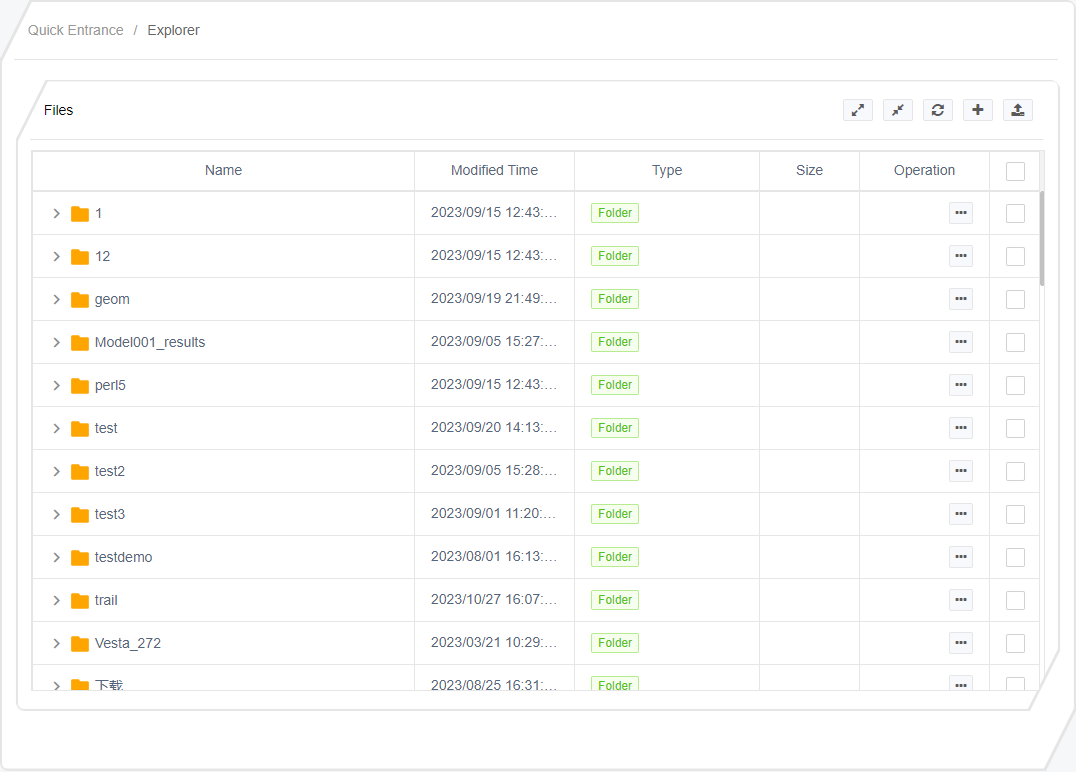The height and width of the screenshot is (772, 1076).
Task: Check the box for folder 12
Action: (1015, 257)
